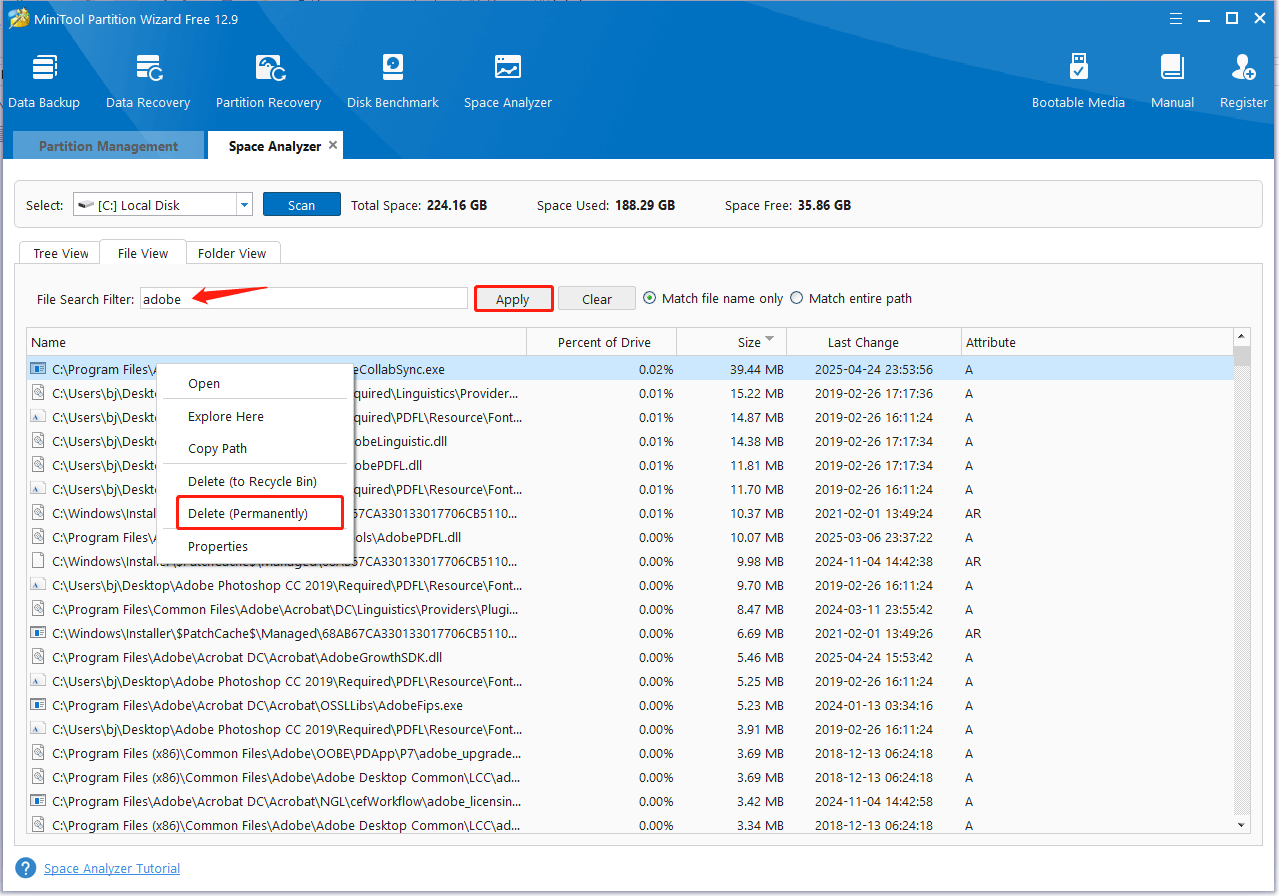The height and width of the screenshot is (896, 1279).
Task: Choose Delete (Permanently)
Action: (x=260, y=513)
